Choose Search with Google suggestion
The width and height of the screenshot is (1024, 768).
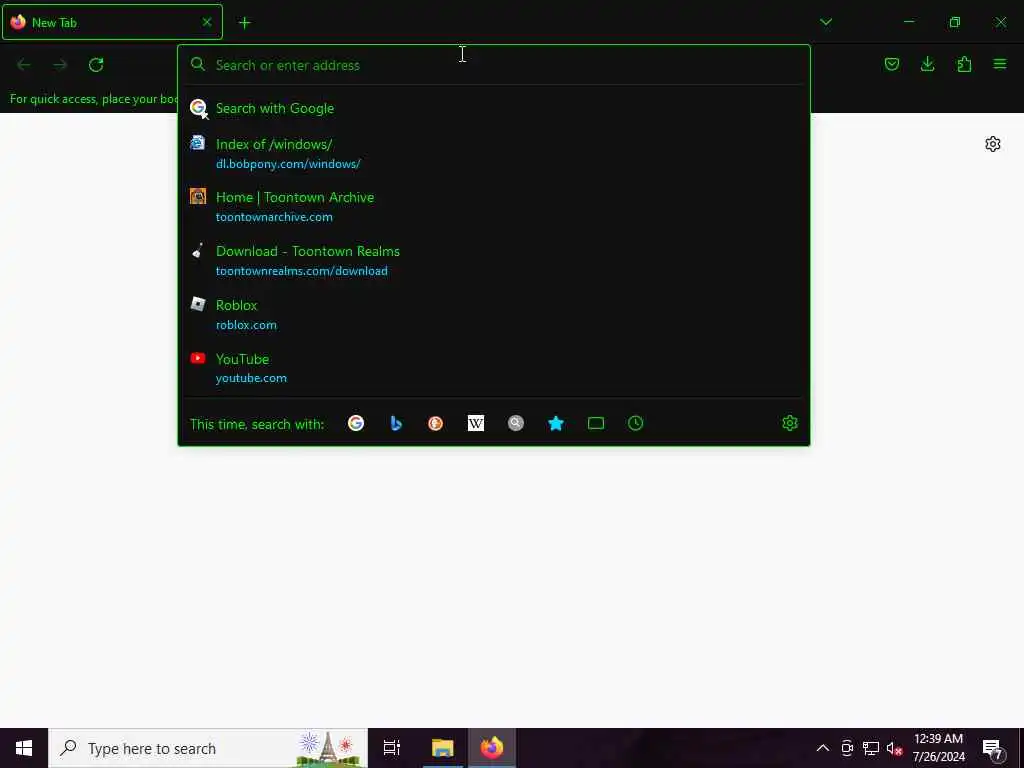tap(494, 108)
